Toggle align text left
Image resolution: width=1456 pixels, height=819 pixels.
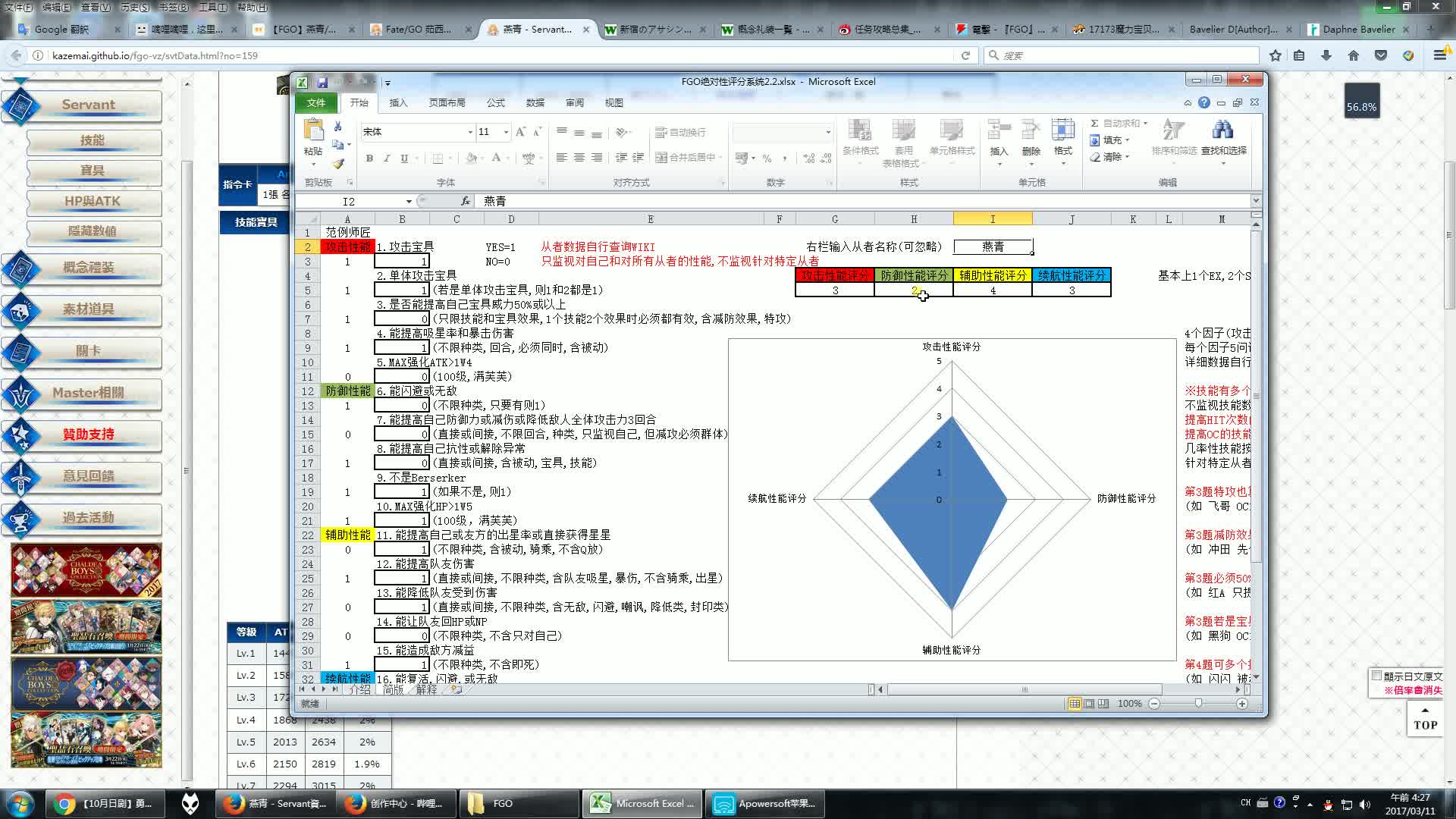561,158
